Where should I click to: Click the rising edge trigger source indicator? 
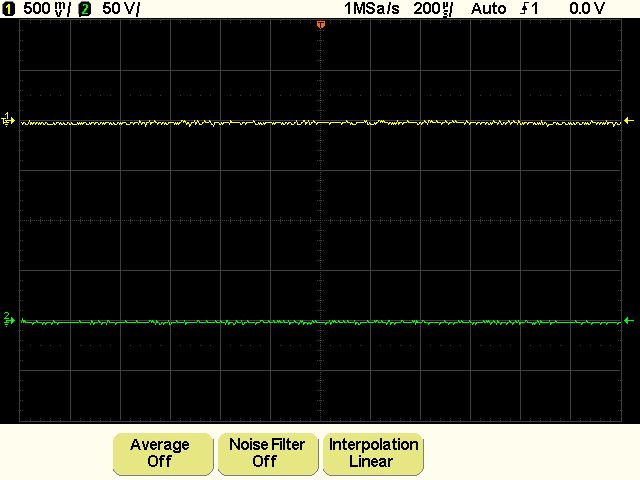click(529, 9)
